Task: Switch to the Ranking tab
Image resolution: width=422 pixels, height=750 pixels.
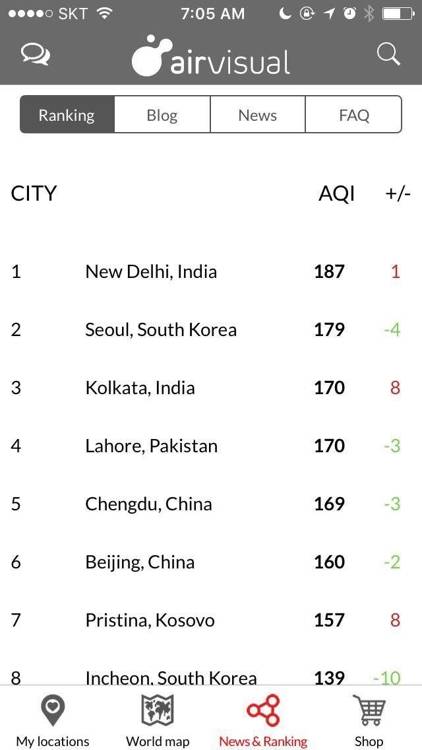Action: pos(67,115)
